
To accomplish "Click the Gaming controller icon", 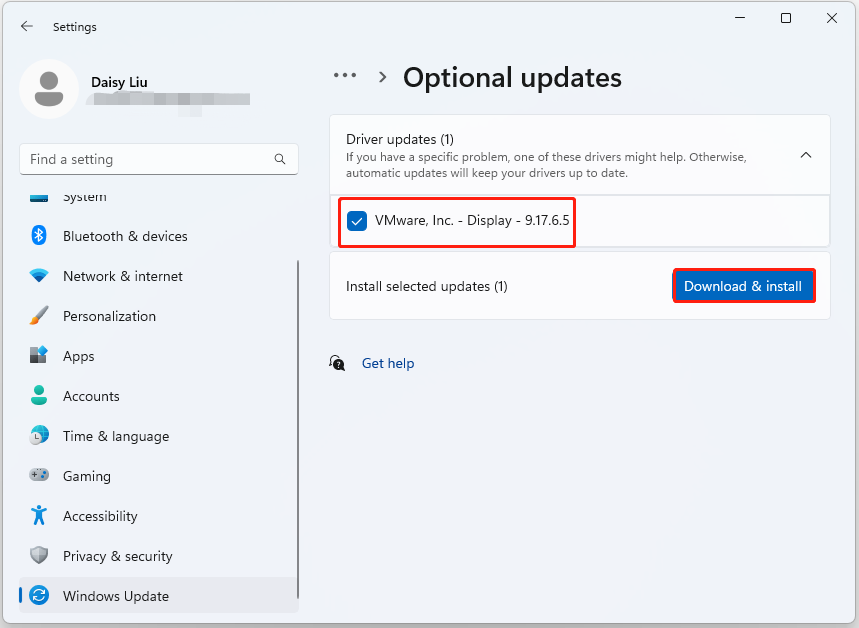I will tap(38, 475).
